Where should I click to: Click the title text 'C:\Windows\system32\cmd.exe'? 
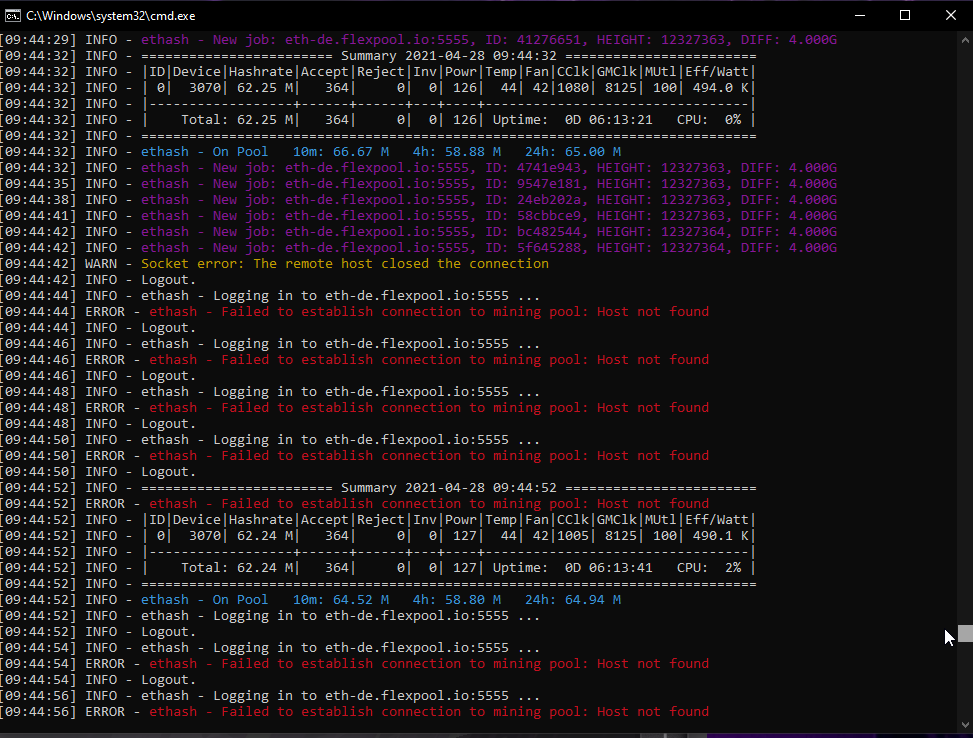click(x=110, y=16)
